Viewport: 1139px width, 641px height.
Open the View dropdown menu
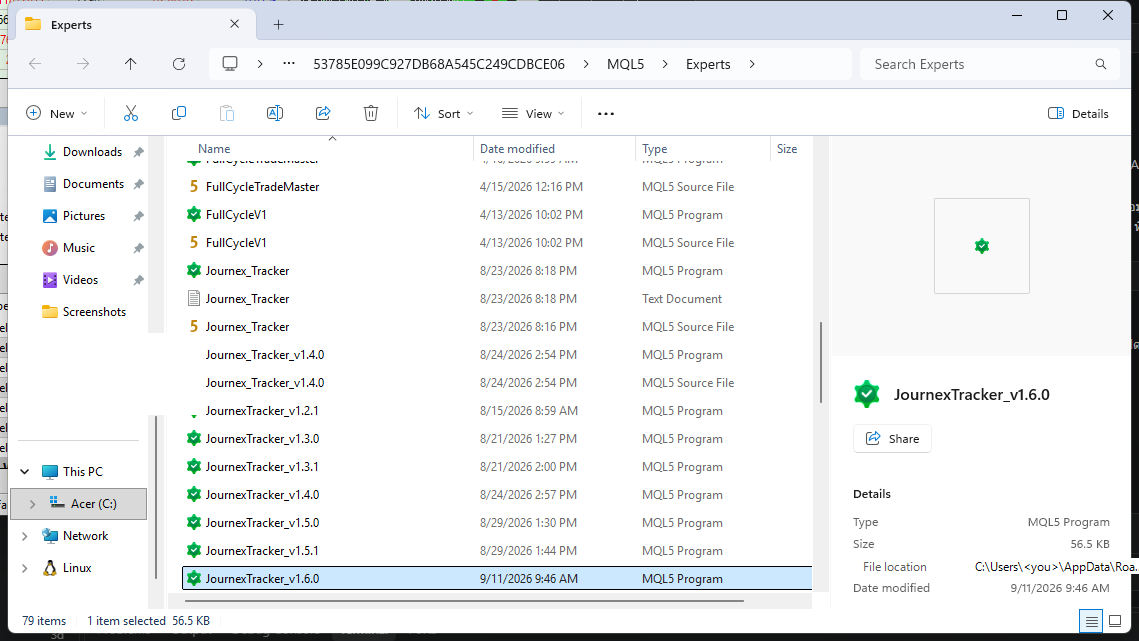tap(533, 113)
